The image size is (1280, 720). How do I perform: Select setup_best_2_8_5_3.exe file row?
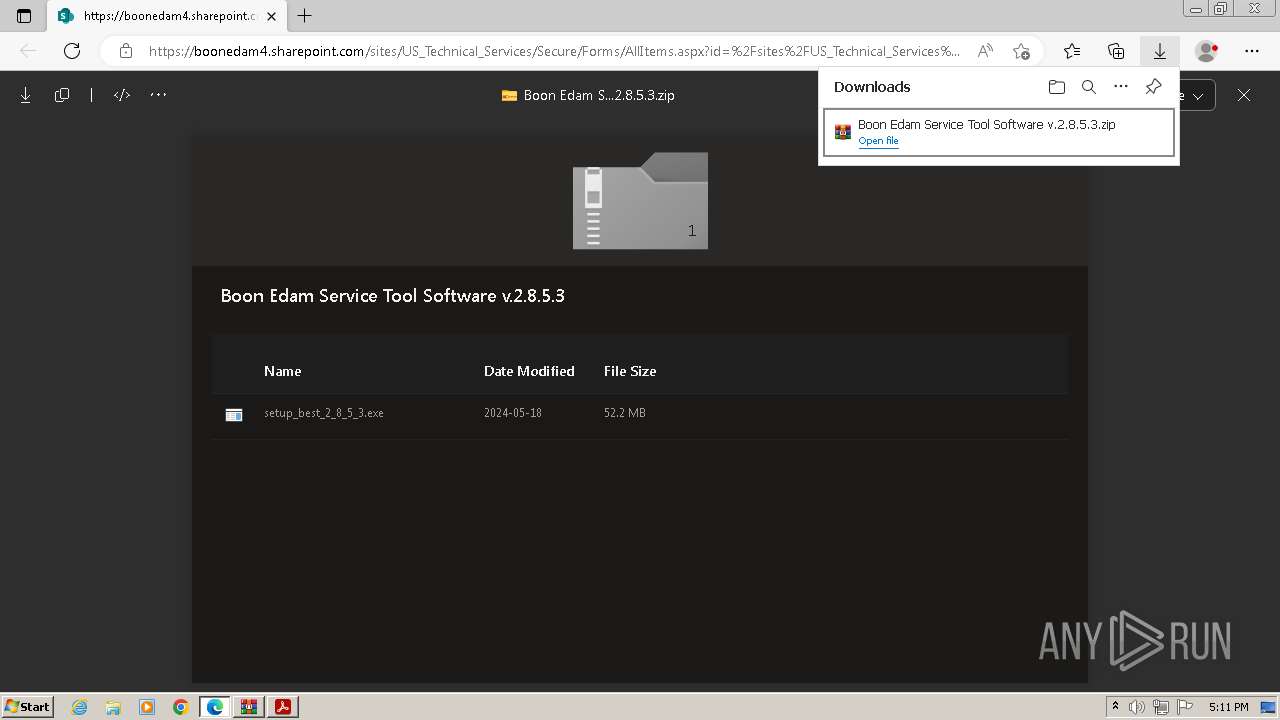click(x=640, y=414)
